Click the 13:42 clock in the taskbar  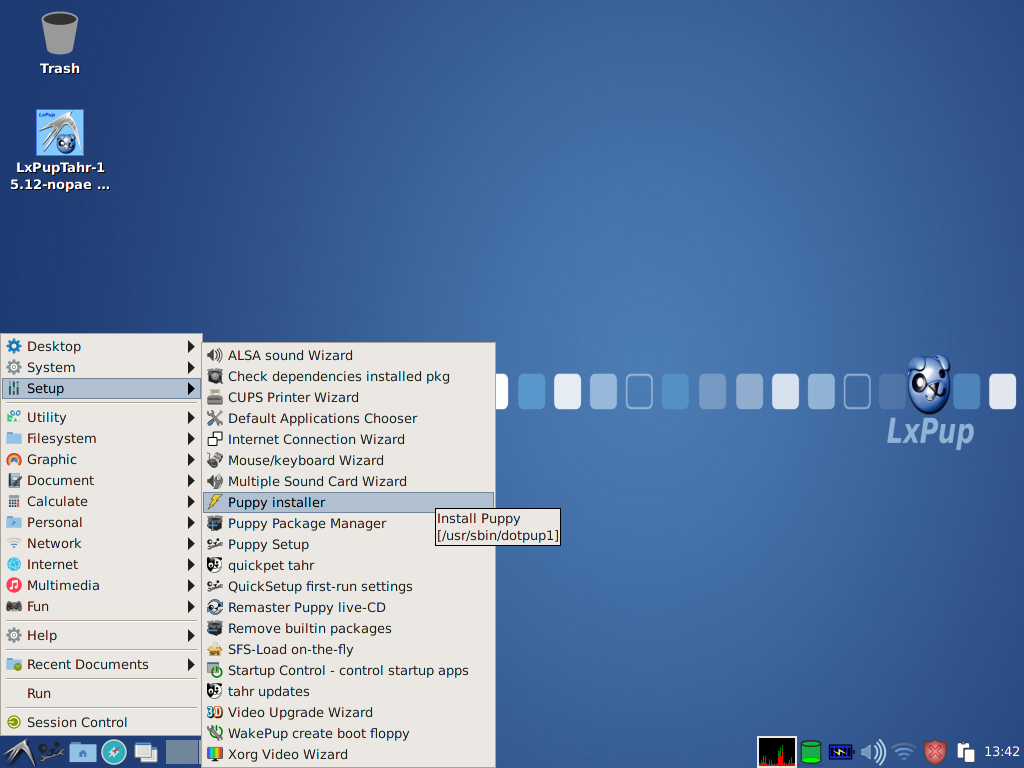click(1002, 752)
